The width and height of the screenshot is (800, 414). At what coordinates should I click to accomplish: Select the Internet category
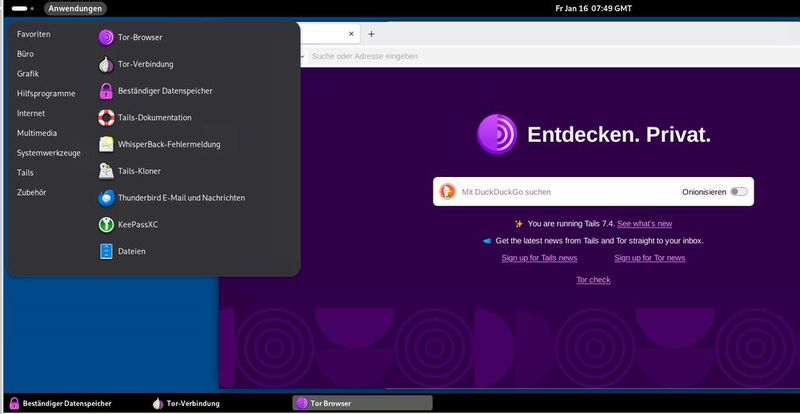coord(31,113)
